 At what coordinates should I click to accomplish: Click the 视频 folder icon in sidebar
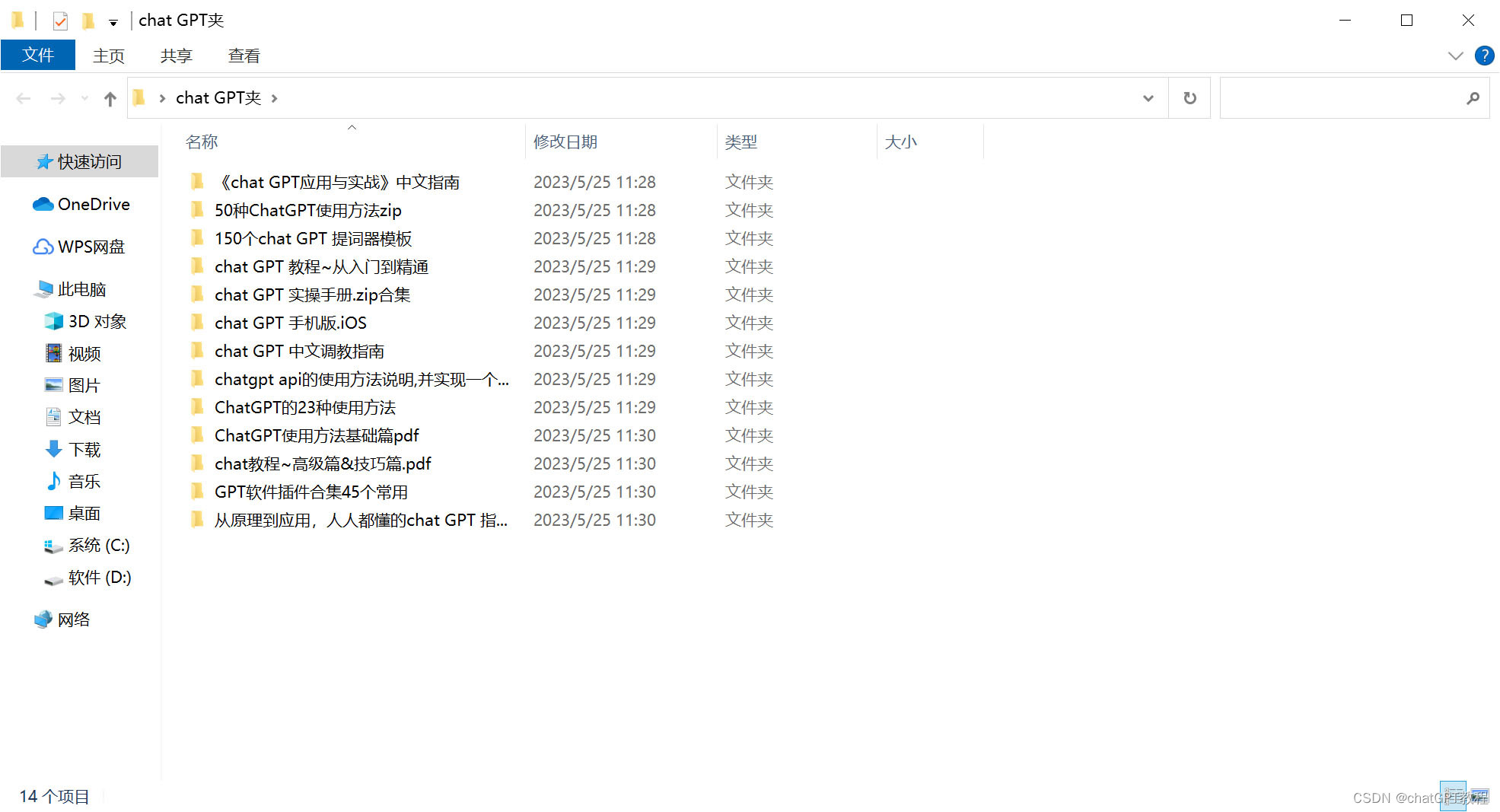tap(54, 353)
